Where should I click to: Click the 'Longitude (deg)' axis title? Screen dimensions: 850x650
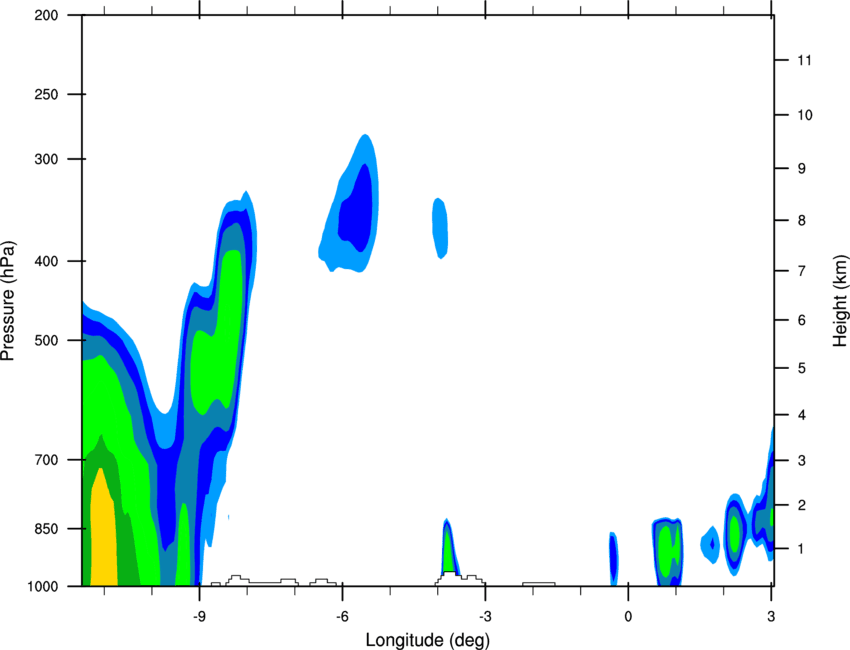coord(428,640)
